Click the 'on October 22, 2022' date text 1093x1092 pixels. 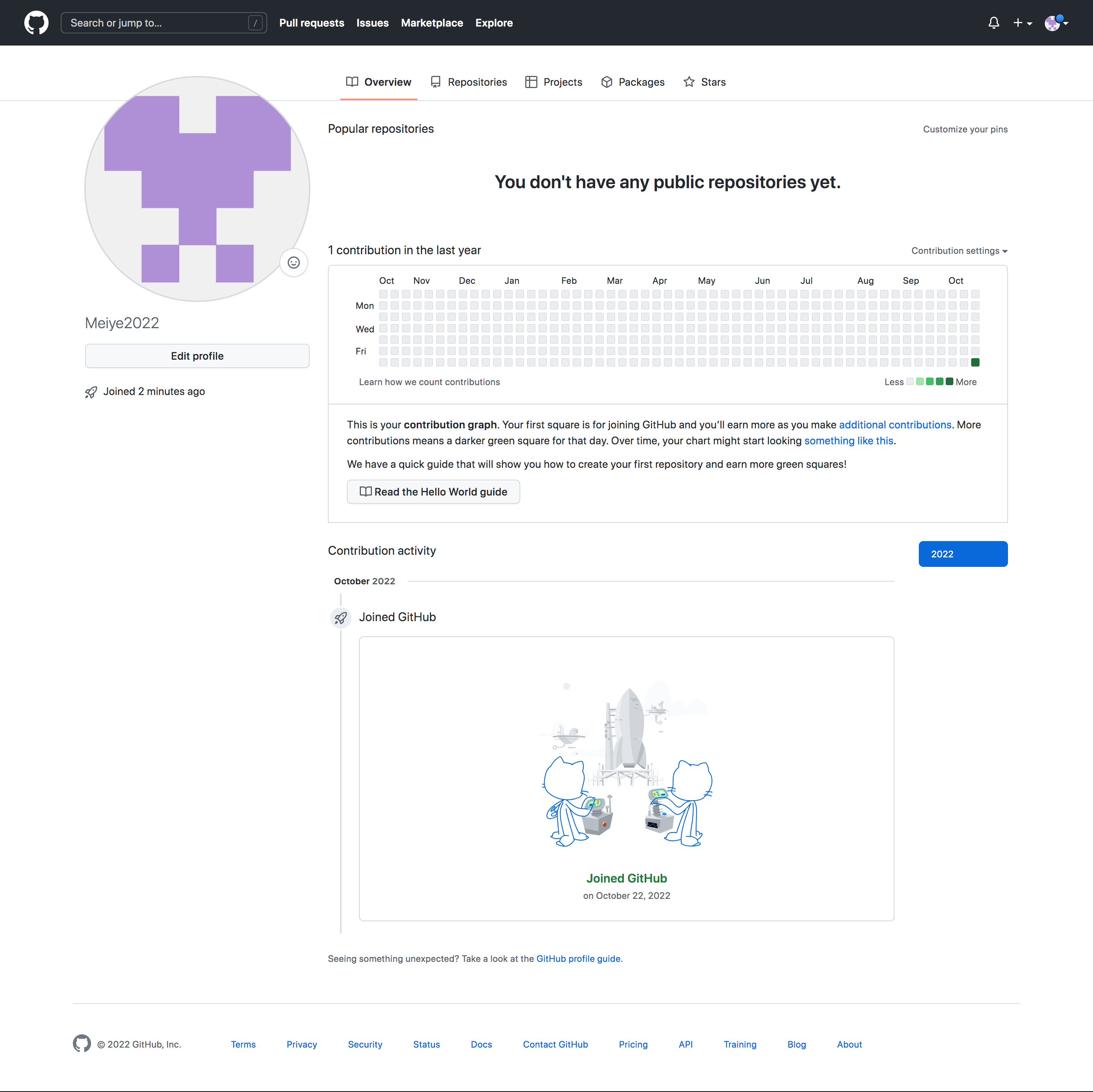point(626,896)
